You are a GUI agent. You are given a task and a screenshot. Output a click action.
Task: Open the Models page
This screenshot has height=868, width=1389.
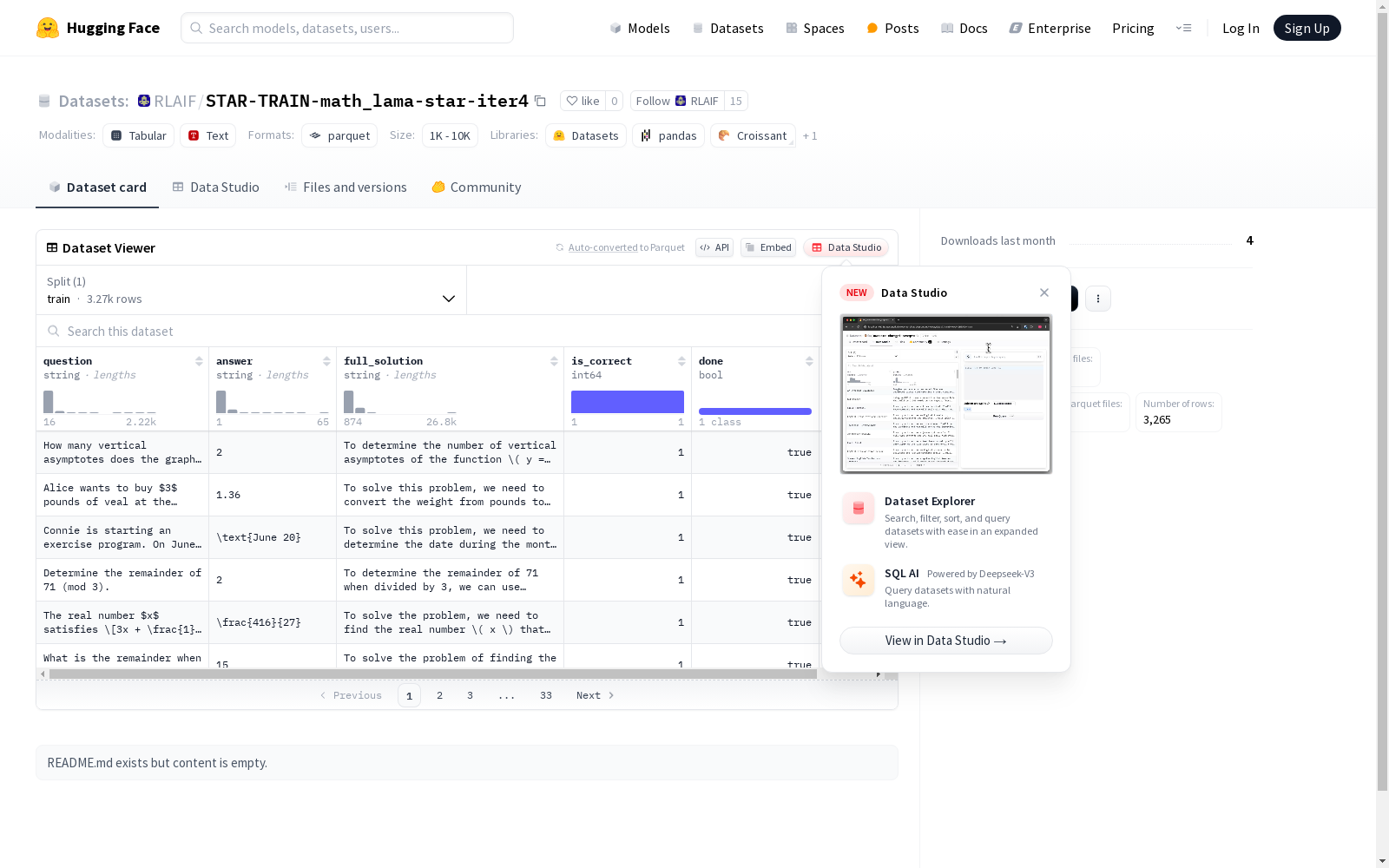click(640, 28)
